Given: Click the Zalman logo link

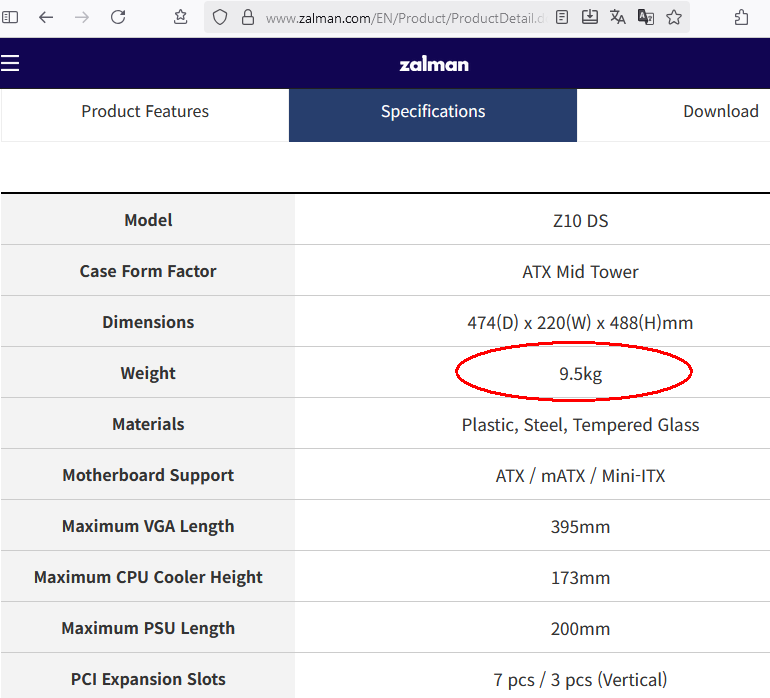Looking at the screenshot, I should click(x=434, y=64).
